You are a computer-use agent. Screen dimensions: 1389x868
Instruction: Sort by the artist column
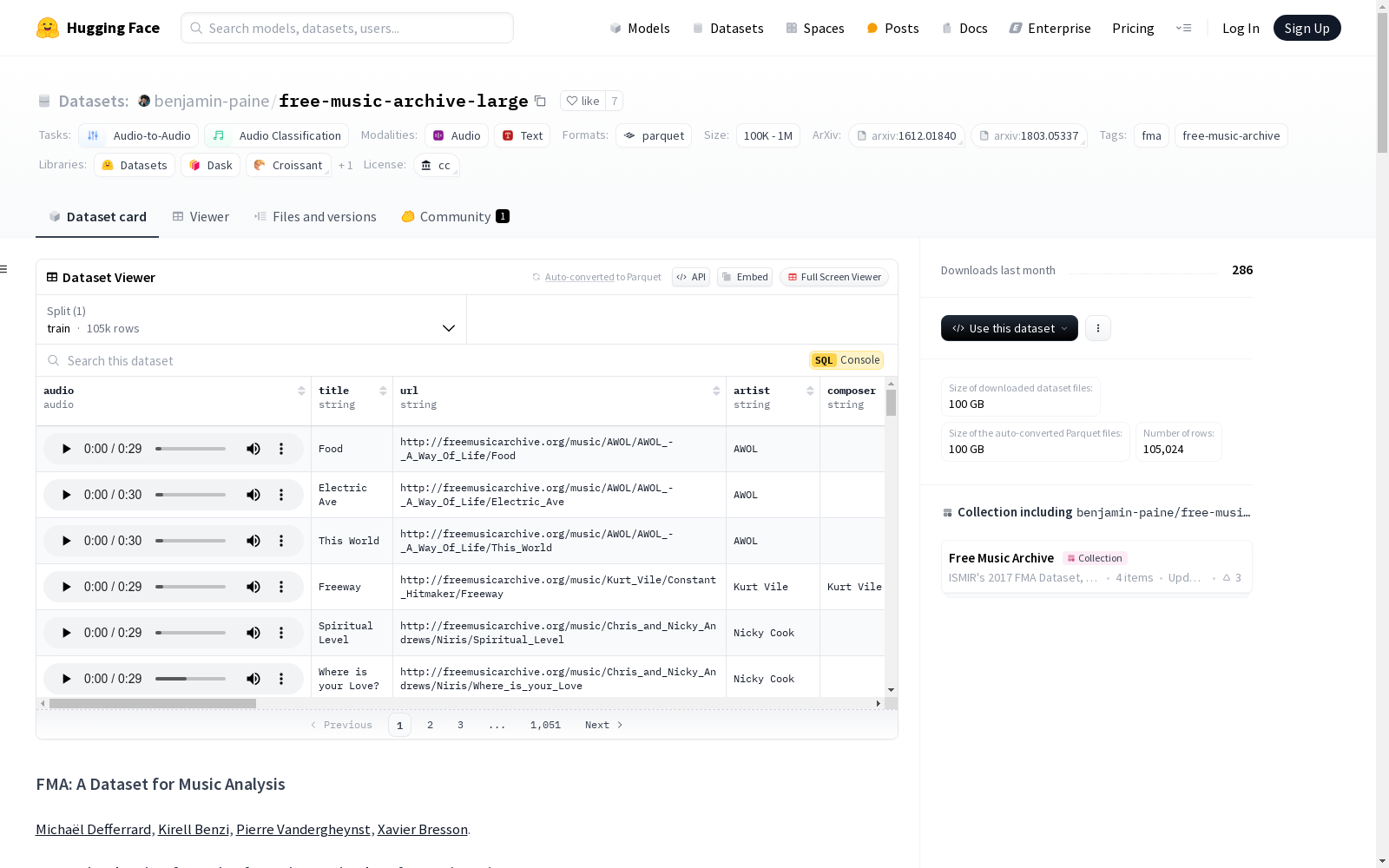810,391
